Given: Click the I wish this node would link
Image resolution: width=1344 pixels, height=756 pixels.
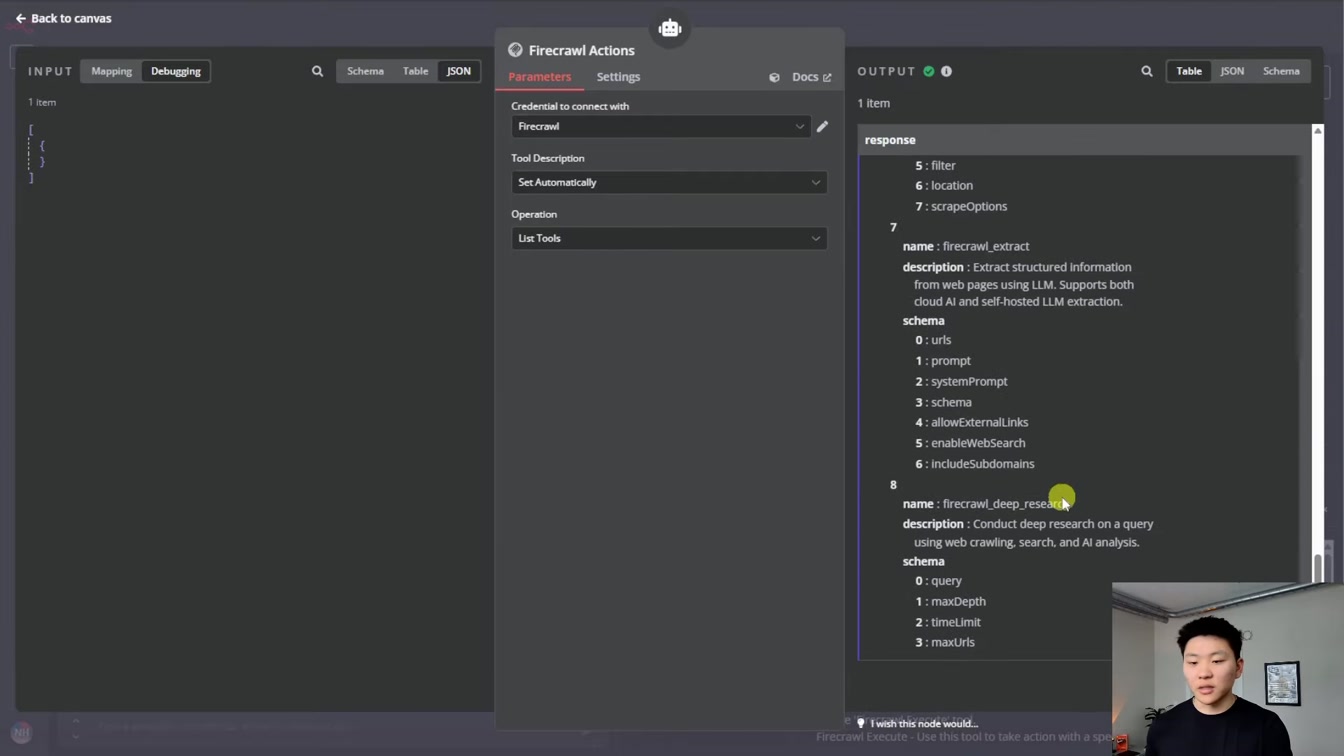Looking at the screenshot, I should (924, 723).
